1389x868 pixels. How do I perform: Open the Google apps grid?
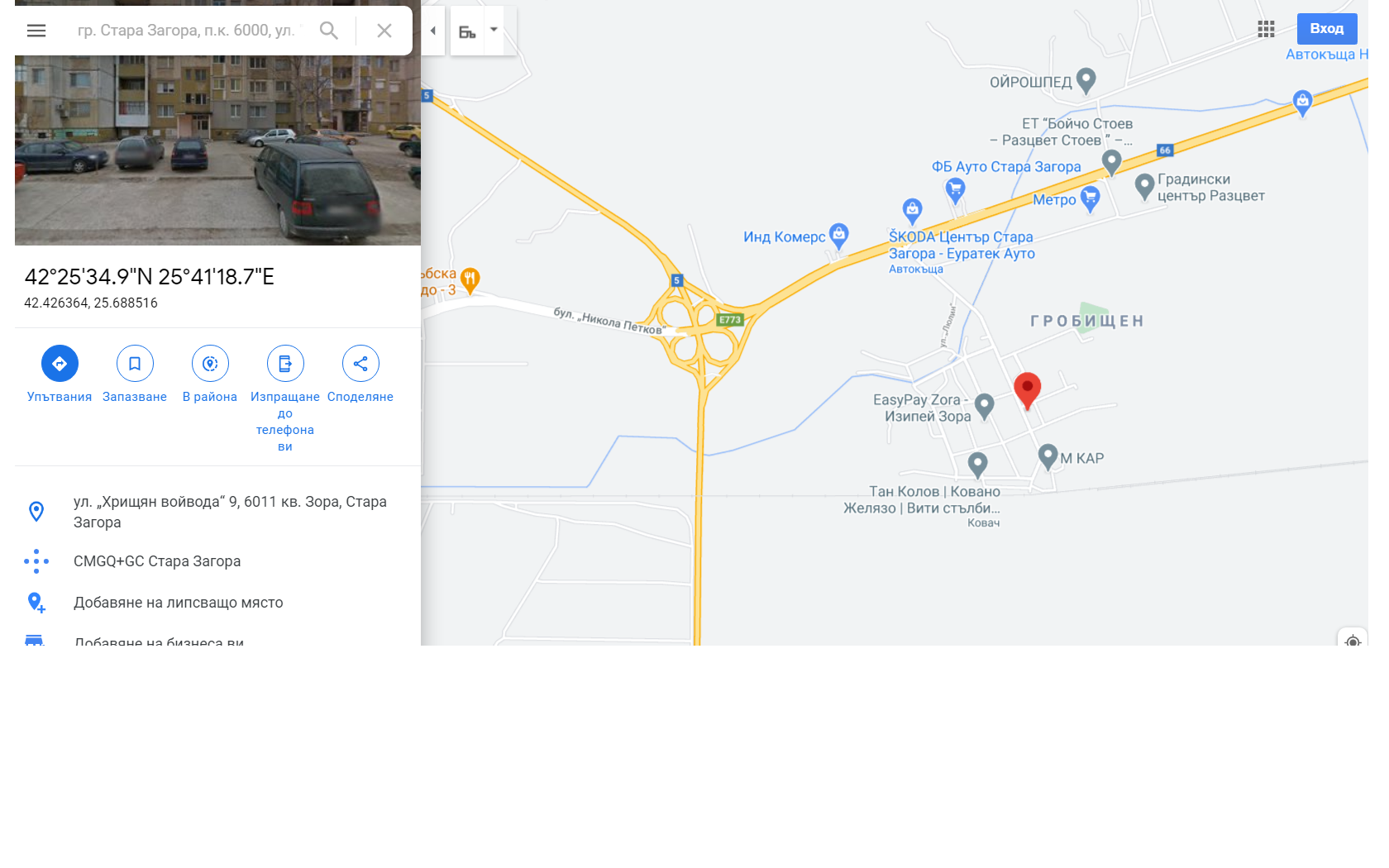1266,29
